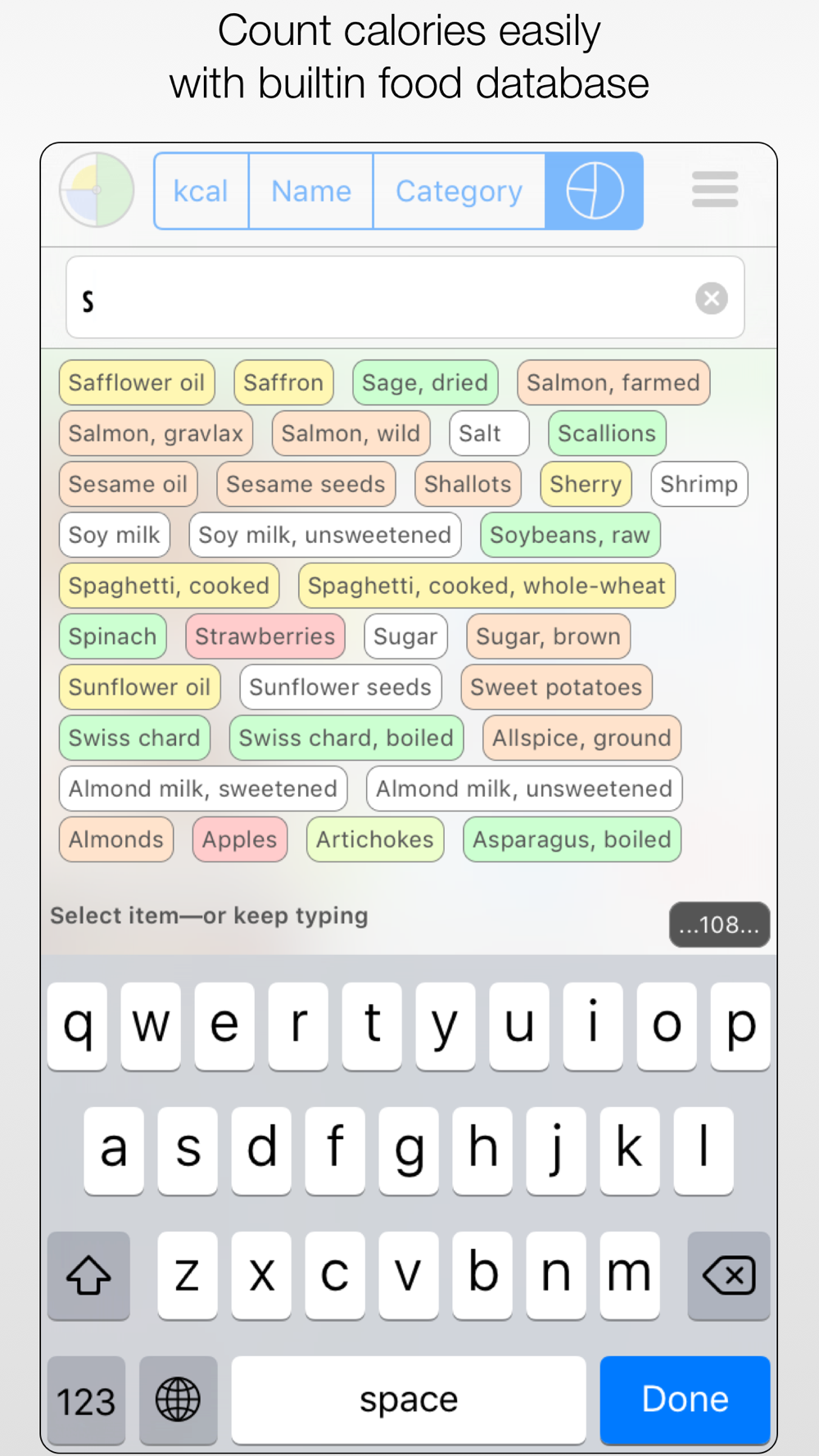Viewport: 819px width, 1456px height.
Task: Pick the Sunflower oil tag
Action: click(x=139, y=687)
